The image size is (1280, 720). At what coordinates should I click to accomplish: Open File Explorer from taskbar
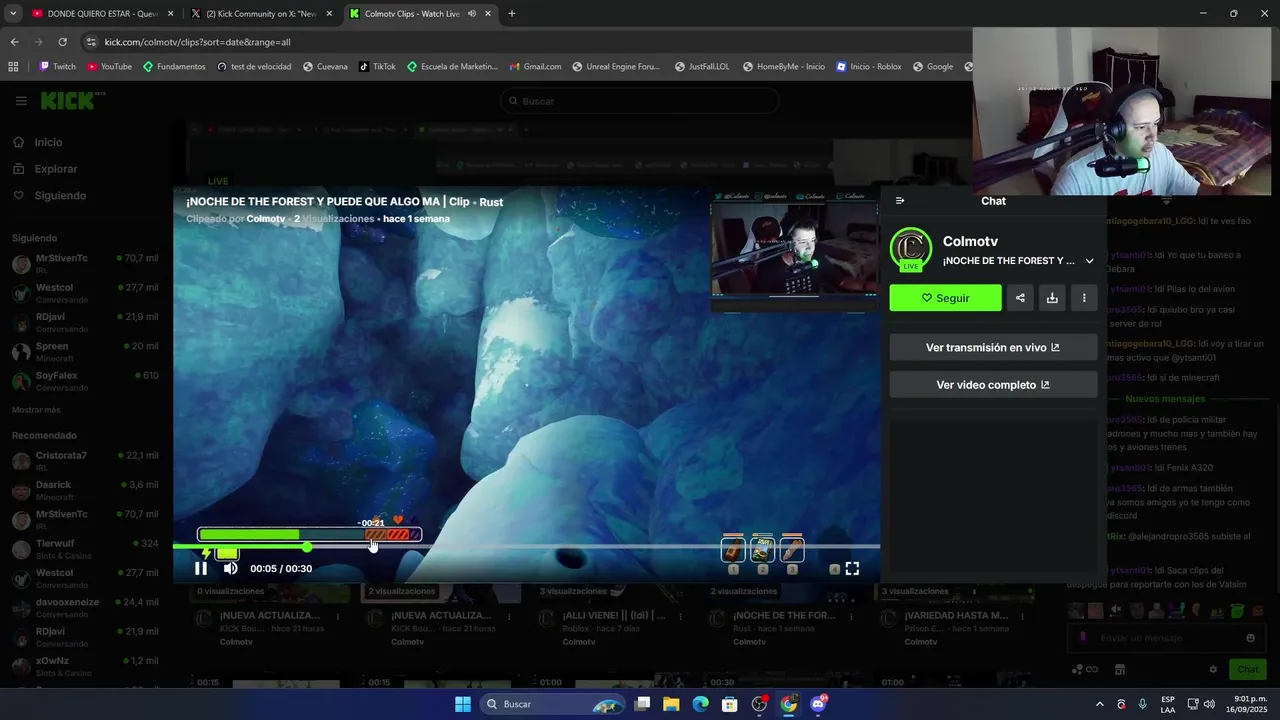point(671,704)
